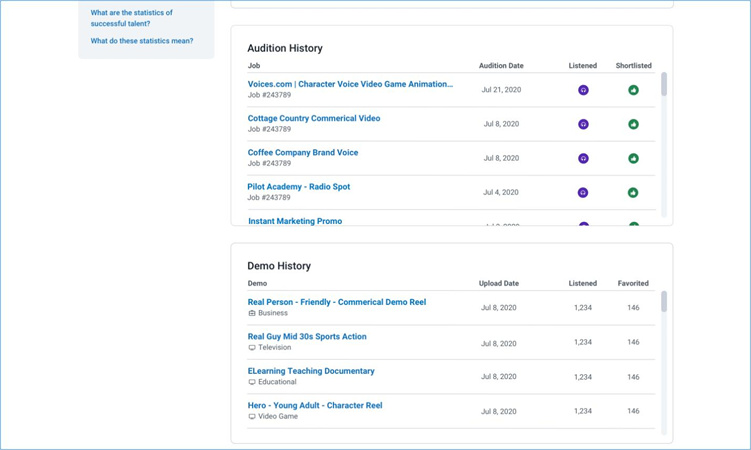Open Hero Young Adult Character Reel demo

pyautogui.click(x=315, y=406)
